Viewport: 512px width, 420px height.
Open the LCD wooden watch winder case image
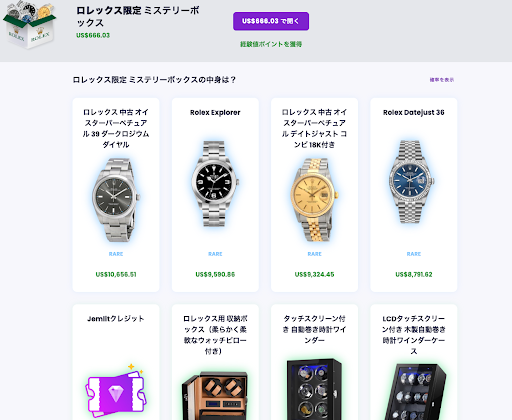click(415, 392)
